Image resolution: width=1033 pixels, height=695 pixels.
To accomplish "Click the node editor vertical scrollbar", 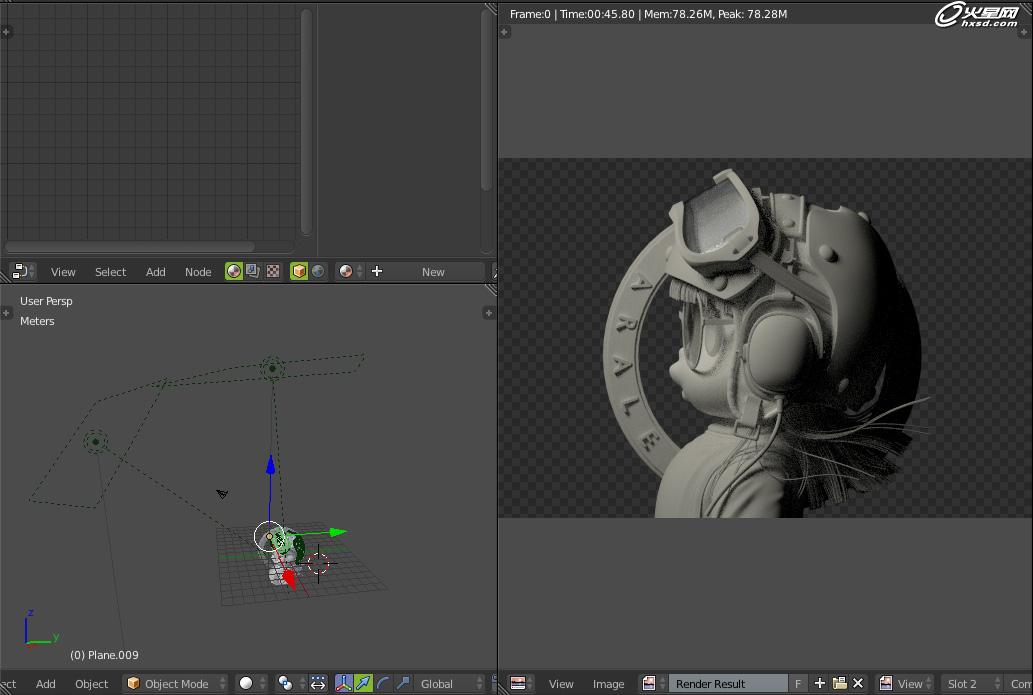I will pyautogui.click(x=306, y=122).
